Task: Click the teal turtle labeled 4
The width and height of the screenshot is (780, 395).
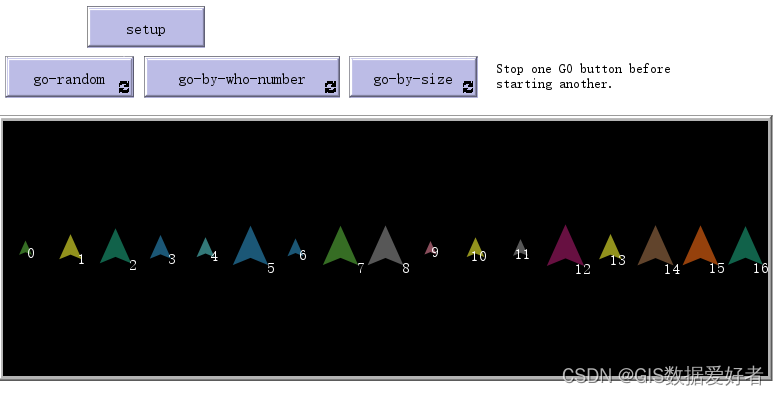Action: pos(205,247)
